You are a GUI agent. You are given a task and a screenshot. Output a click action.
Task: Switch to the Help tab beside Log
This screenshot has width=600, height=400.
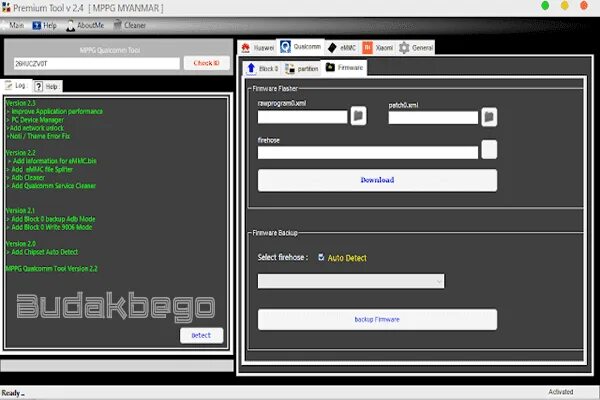point(47,87)
